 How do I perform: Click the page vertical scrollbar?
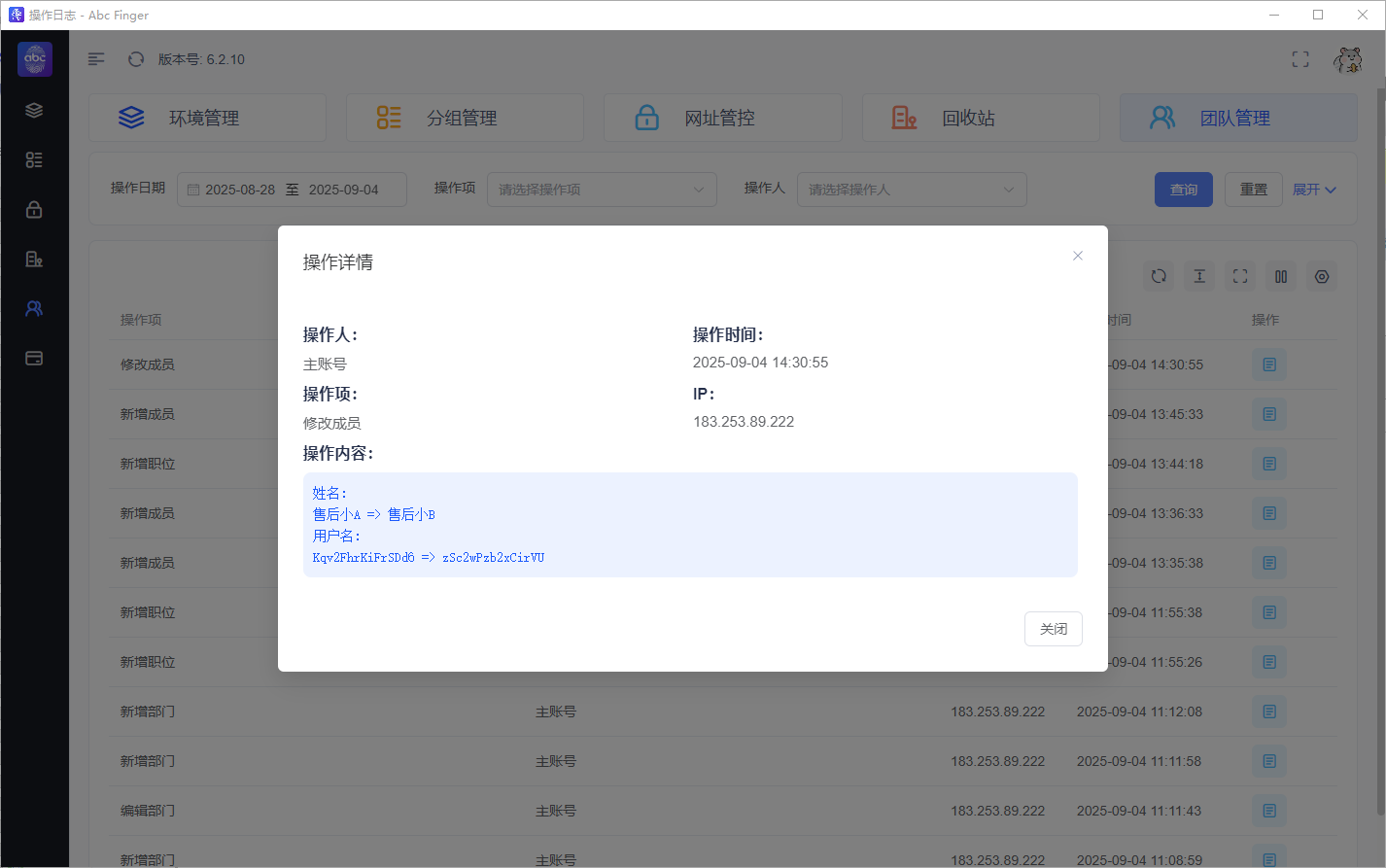[1380, 452]
